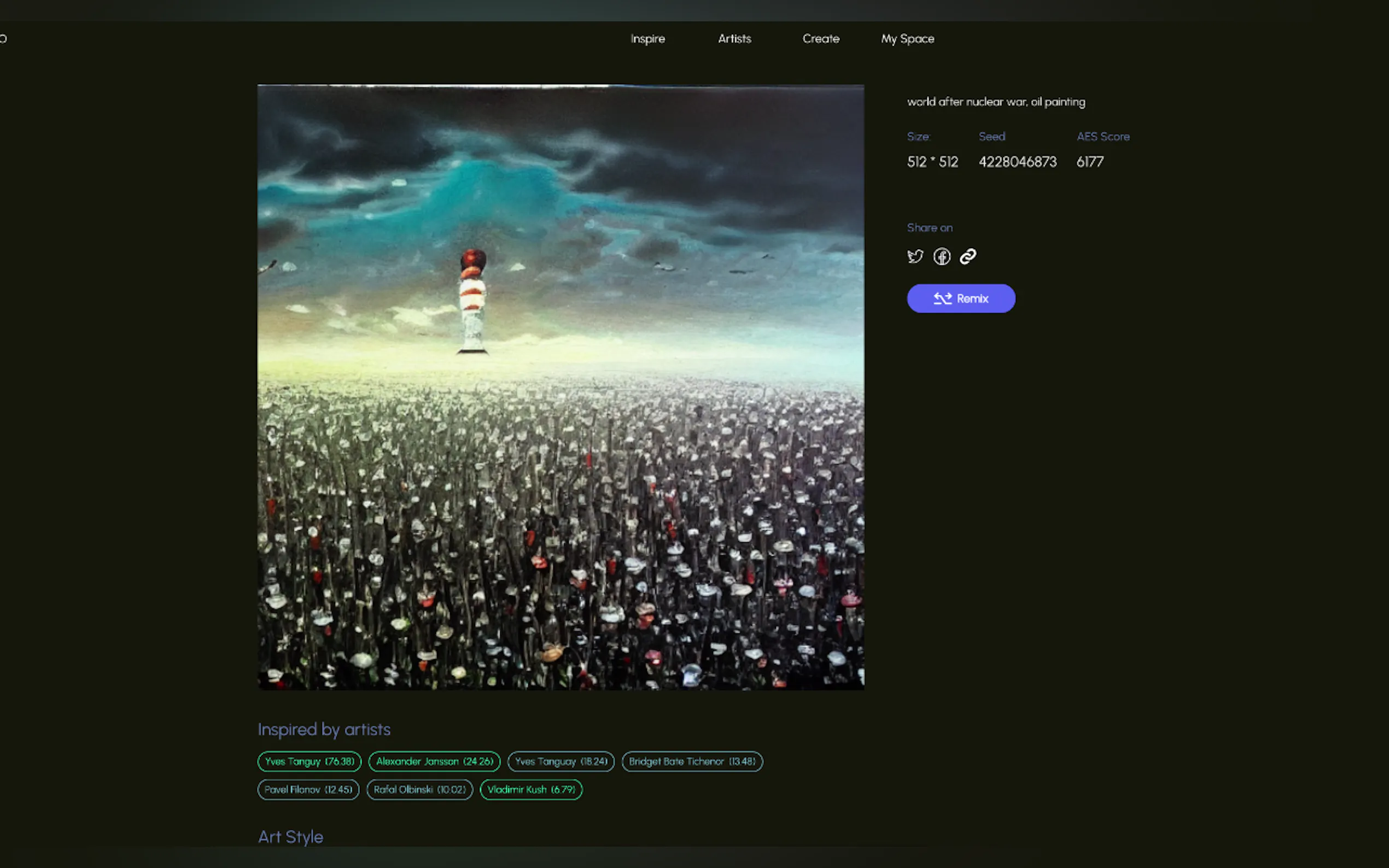Click the seed number 4228046873

(x=1017, y=162)
